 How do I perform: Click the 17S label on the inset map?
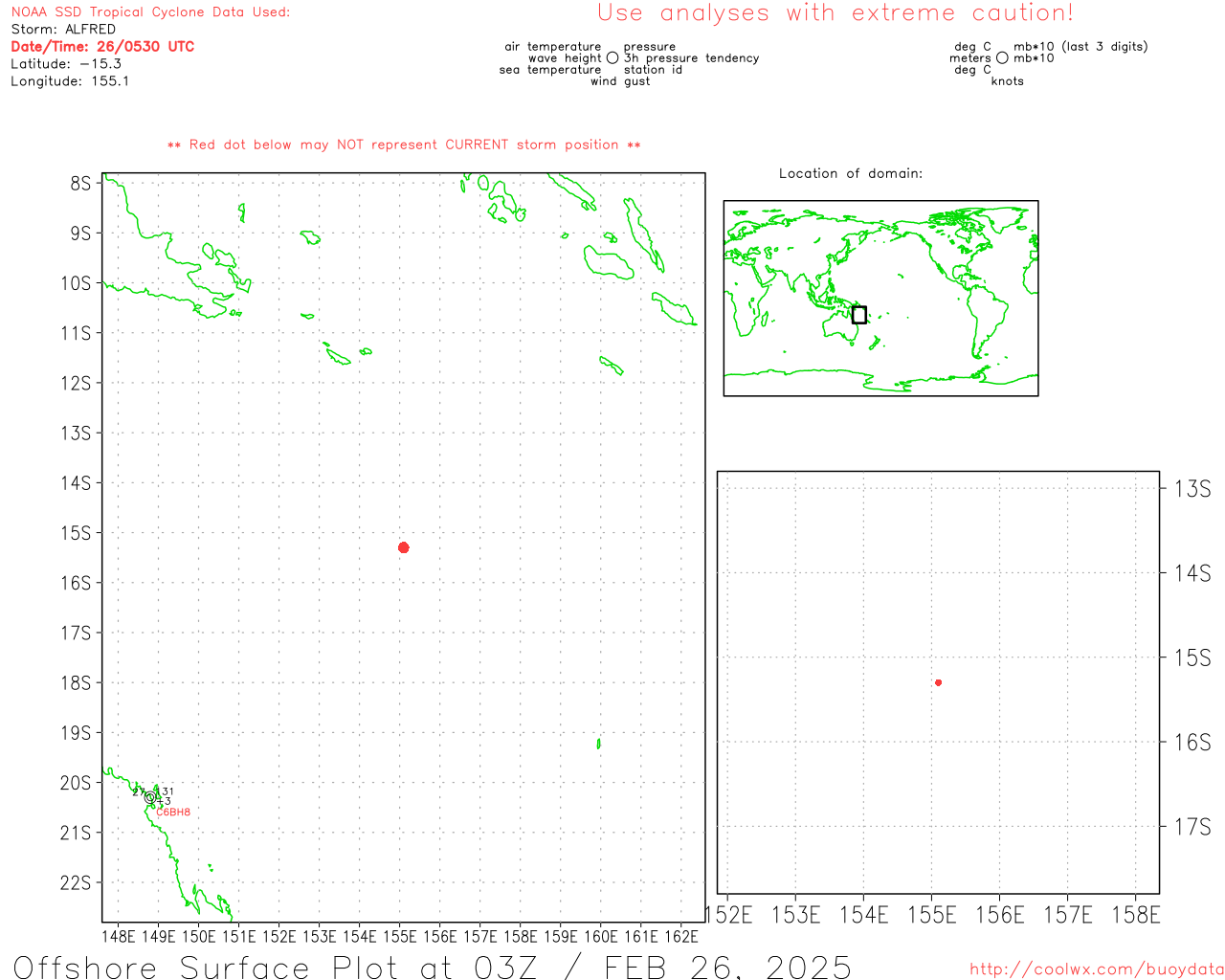[1192, 827]
